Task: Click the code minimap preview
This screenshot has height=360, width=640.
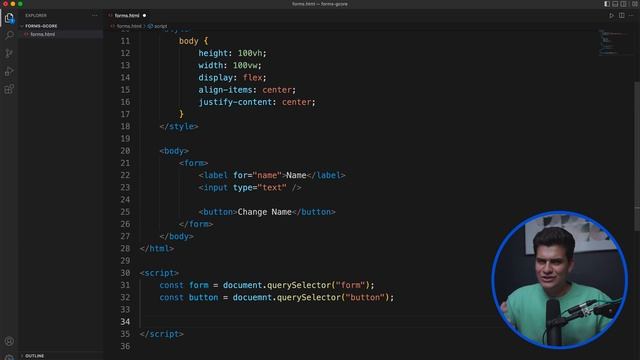Action: pos(614,42)
